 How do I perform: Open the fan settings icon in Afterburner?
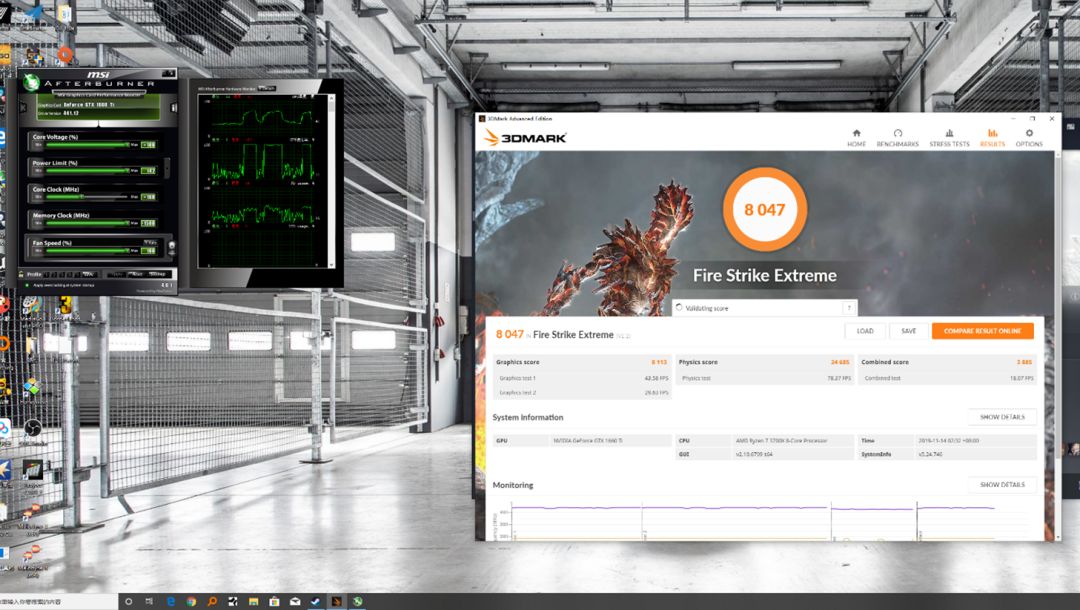click(x=171, y=246)
